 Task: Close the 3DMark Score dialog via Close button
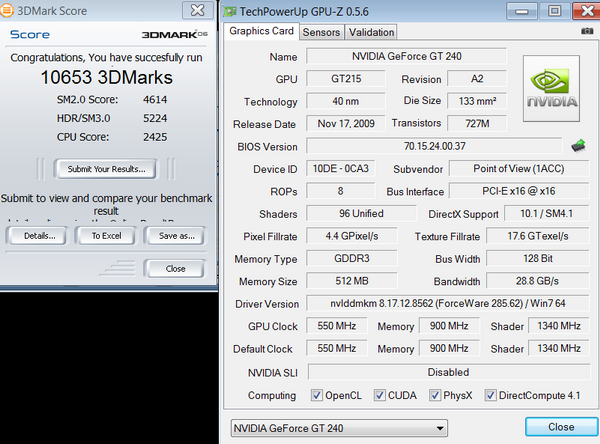pos(175,269)
